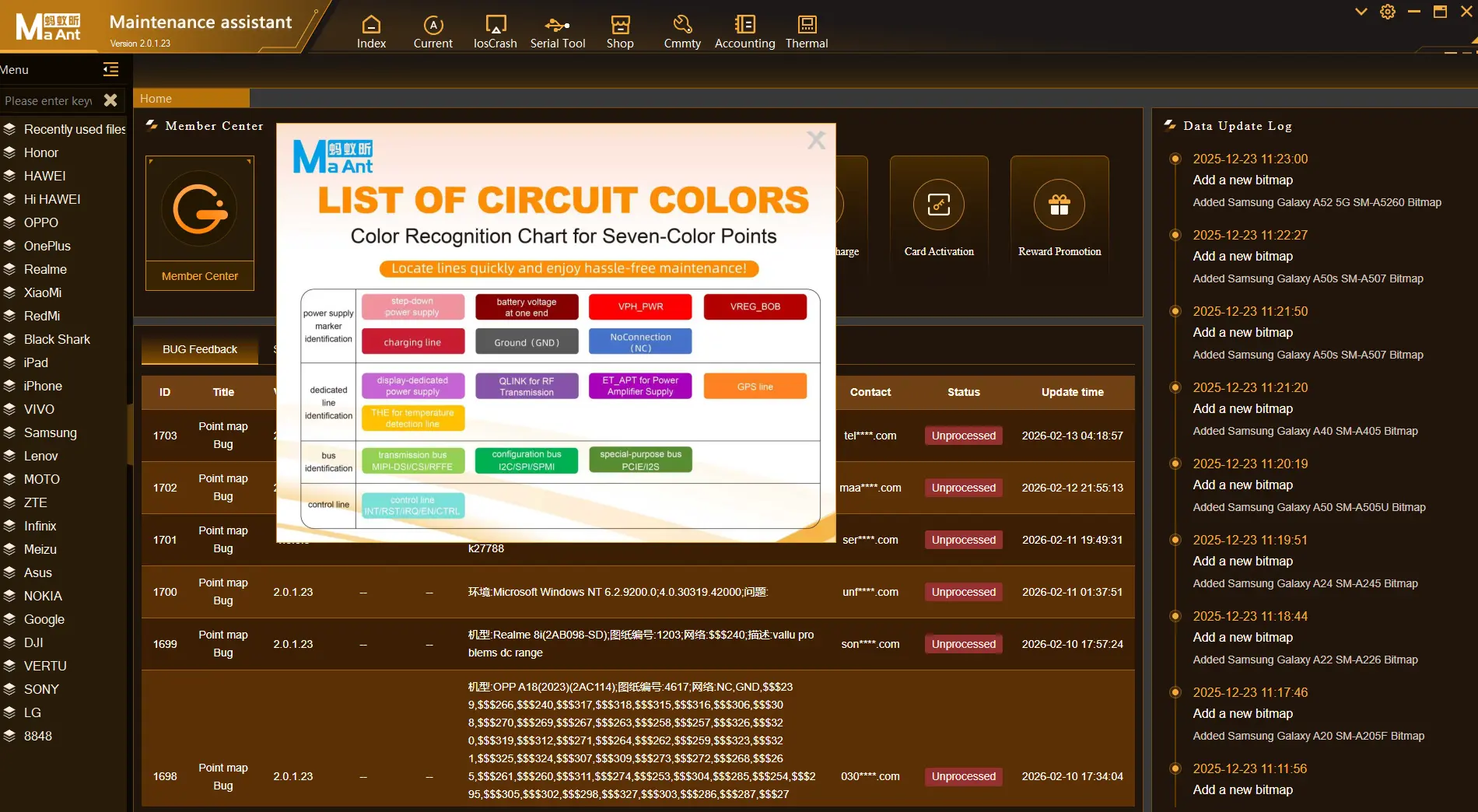Launch the IosCrash tool
1478x812 pixels.
point(495,32)
